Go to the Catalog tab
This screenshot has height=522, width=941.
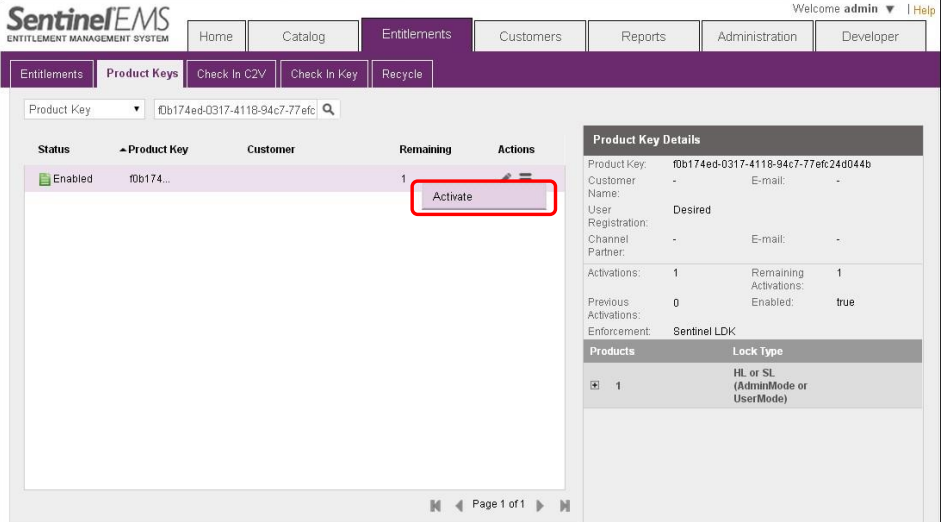[303, 37]
